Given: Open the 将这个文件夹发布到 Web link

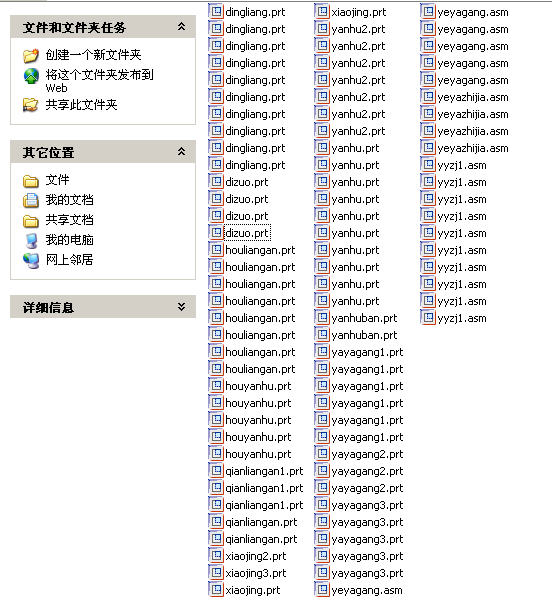Looking at the screenshot, I should pyautogui.click(x=99, y=81).
